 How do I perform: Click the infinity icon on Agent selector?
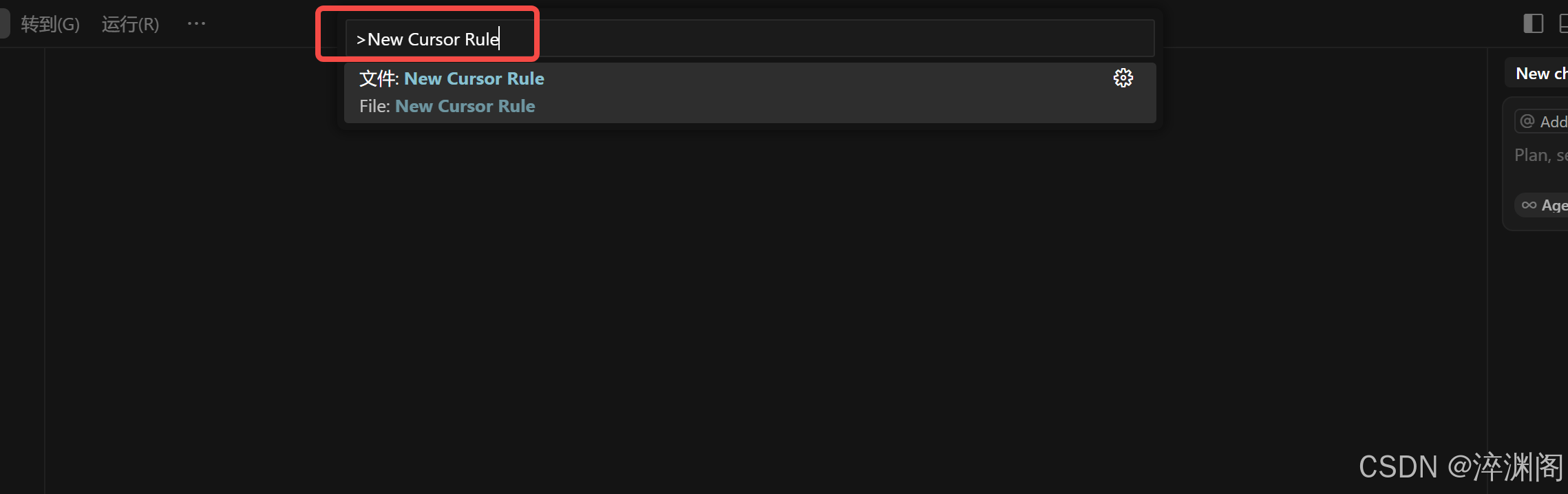pos(1529,205)
